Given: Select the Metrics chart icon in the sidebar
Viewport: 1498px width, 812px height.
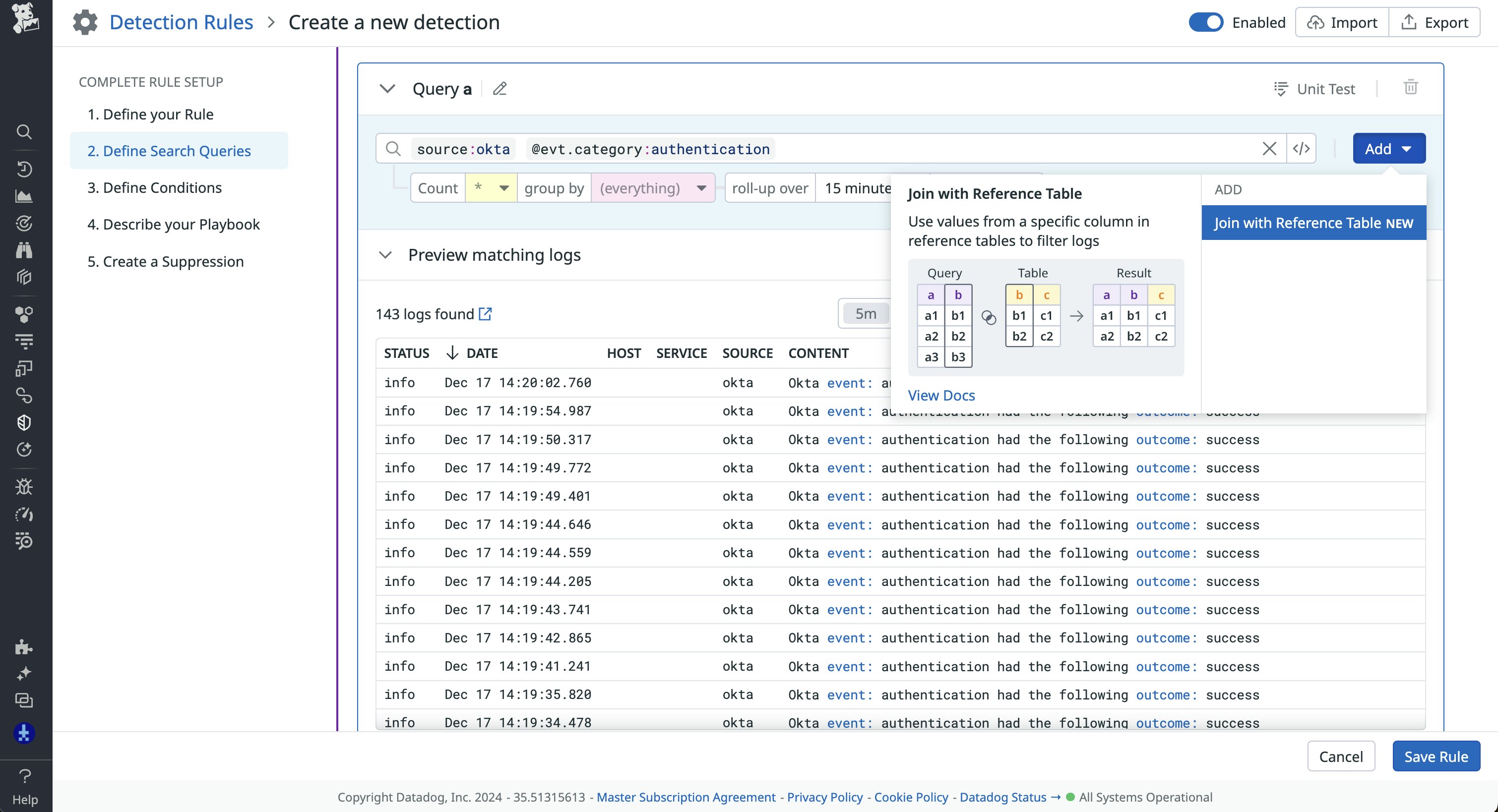Looking at the screenshot, I should click(x=24, y=196).
